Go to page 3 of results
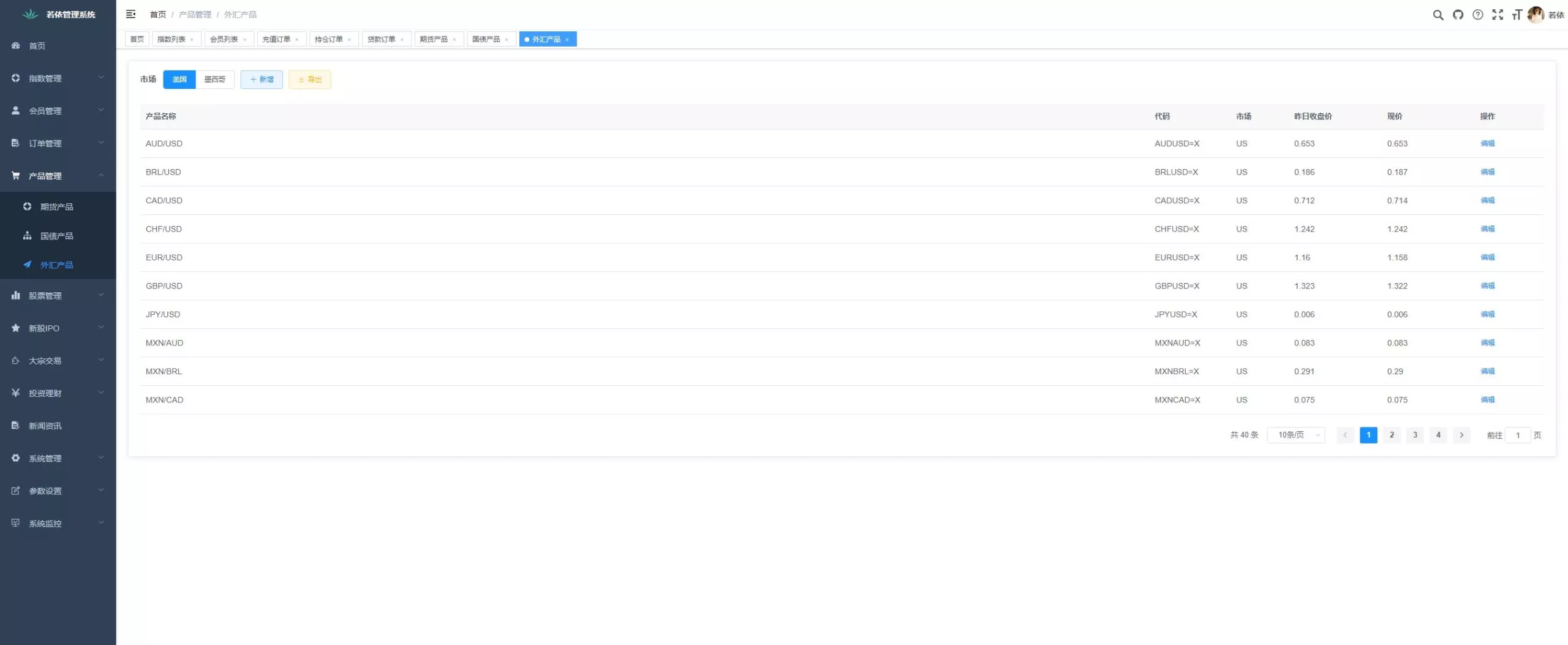This screenshot has height=645, width=1568. point(1415,435)
